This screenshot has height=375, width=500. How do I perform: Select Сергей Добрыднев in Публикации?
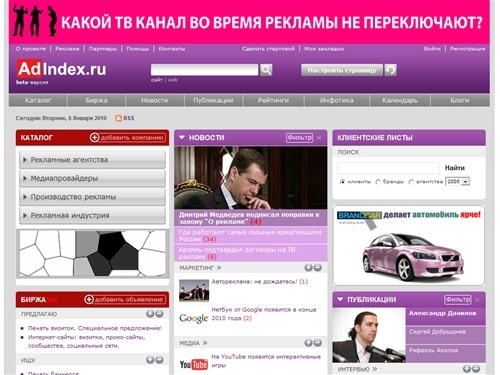437,332
